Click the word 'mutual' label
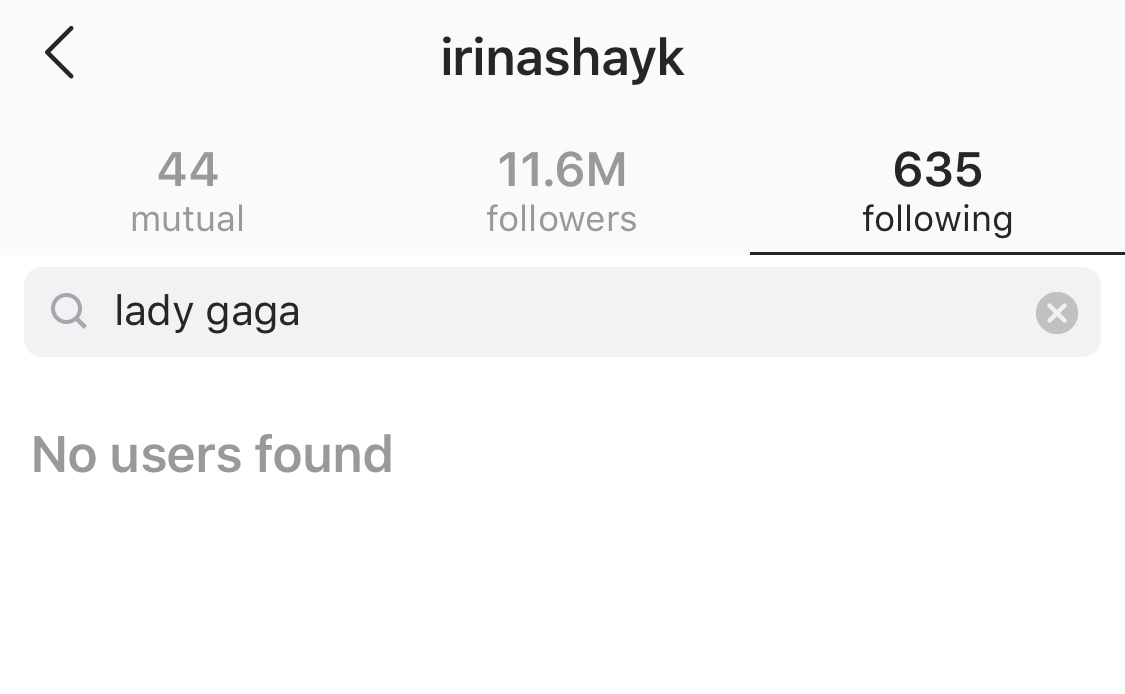The height and width of the screenshot is (694, 1125). 187,219
